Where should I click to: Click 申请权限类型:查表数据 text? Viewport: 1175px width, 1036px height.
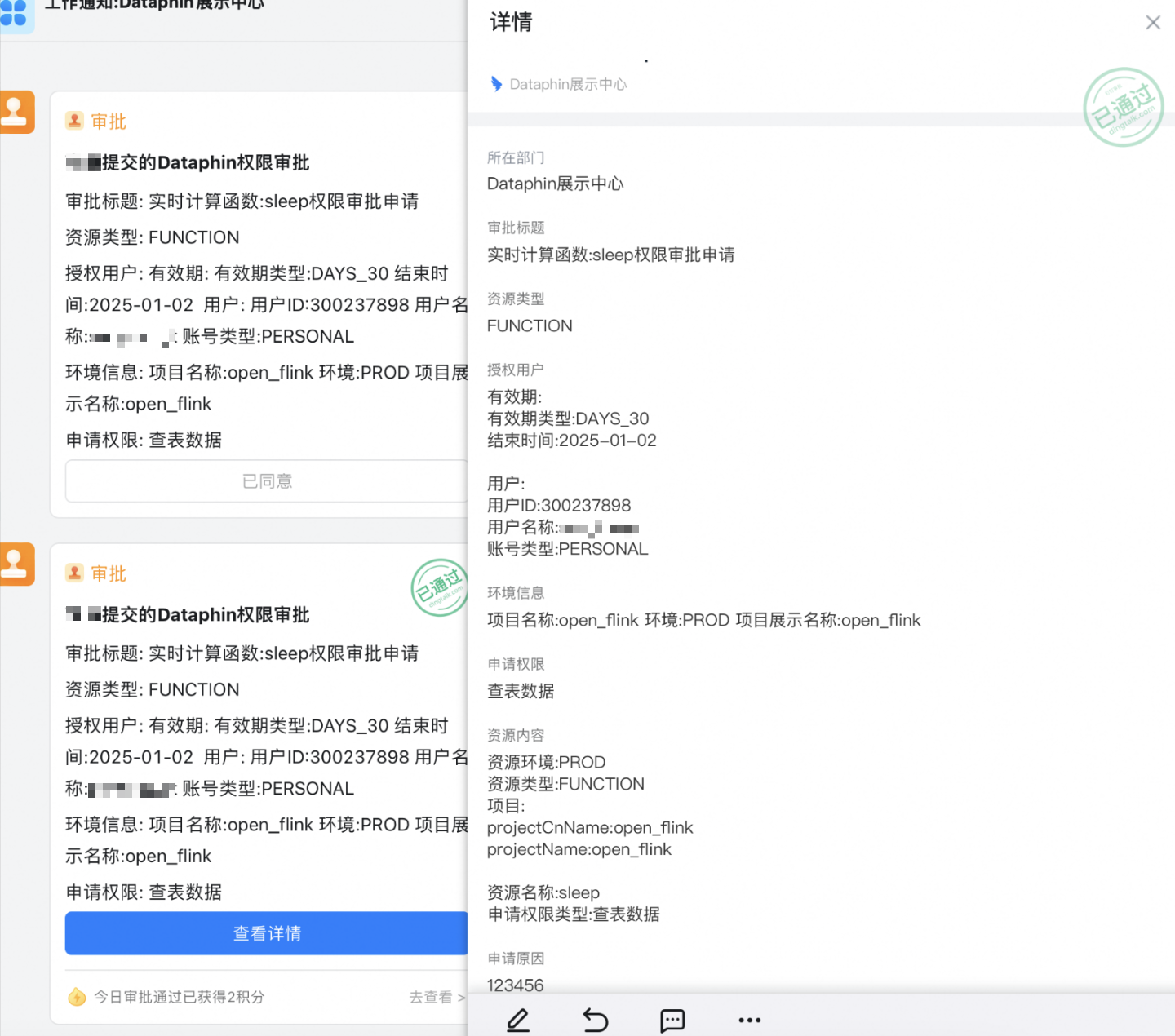point(574,914)
